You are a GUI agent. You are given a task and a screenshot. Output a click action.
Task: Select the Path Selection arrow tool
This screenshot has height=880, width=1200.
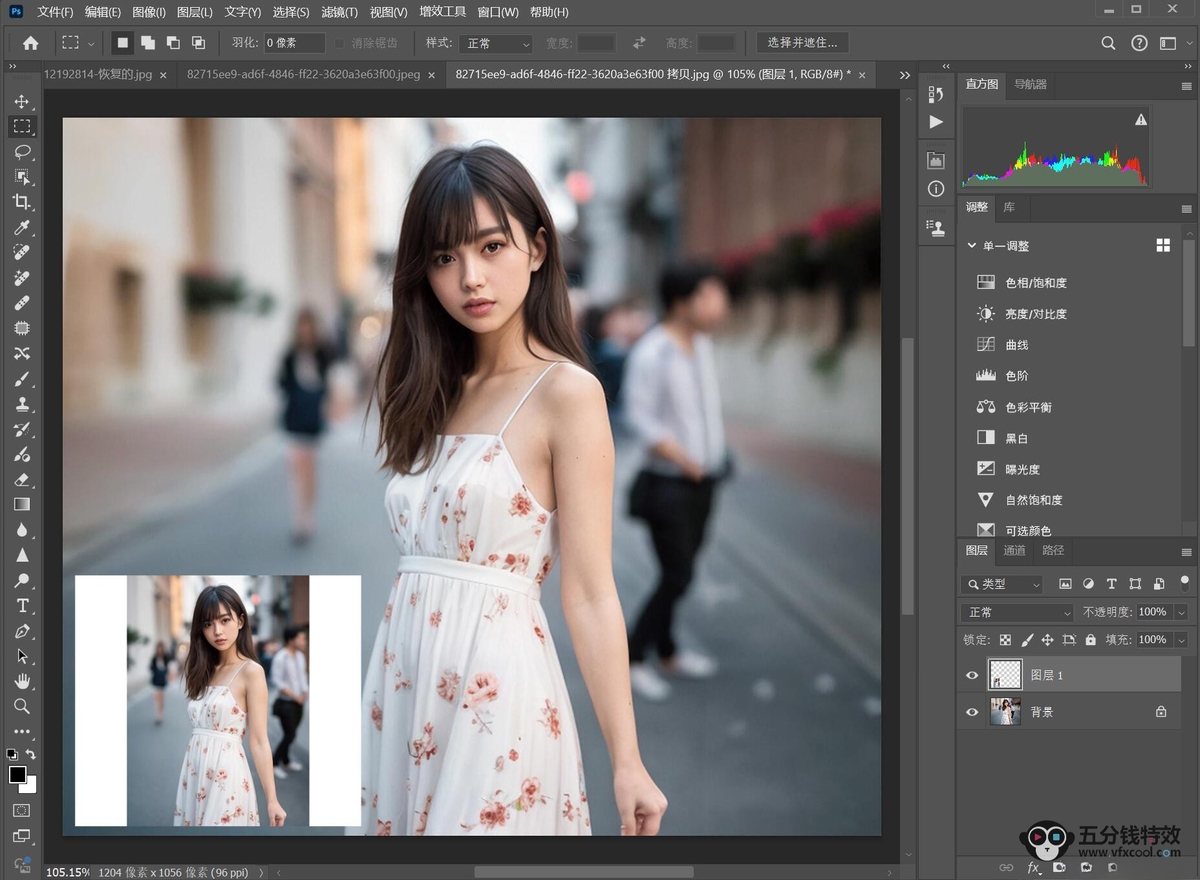click(22, 656)
